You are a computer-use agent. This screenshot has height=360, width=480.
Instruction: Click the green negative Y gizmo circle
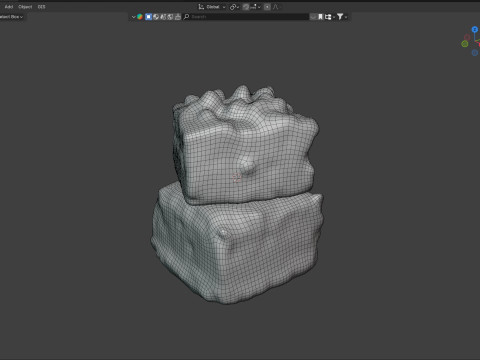(465, 44)
